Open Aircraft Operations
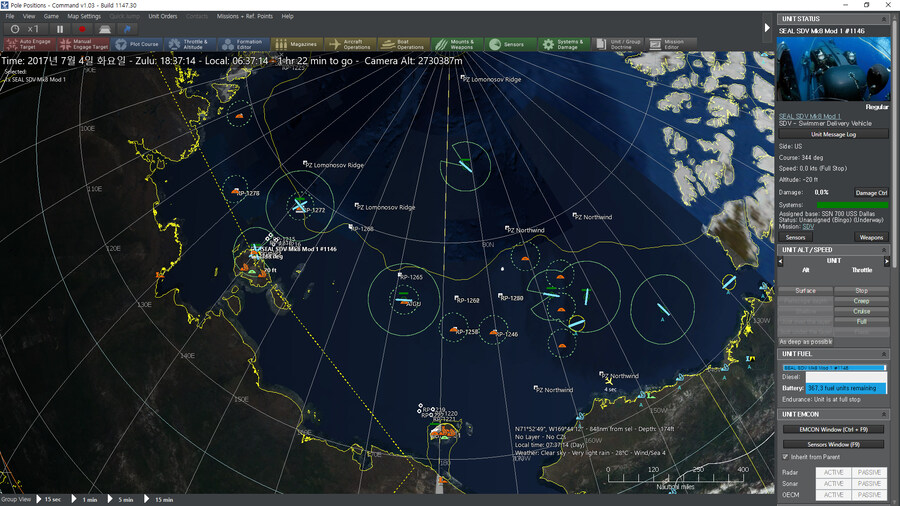Image resolution: width=900 pixels, height=506 pixels. pos(350,44)
